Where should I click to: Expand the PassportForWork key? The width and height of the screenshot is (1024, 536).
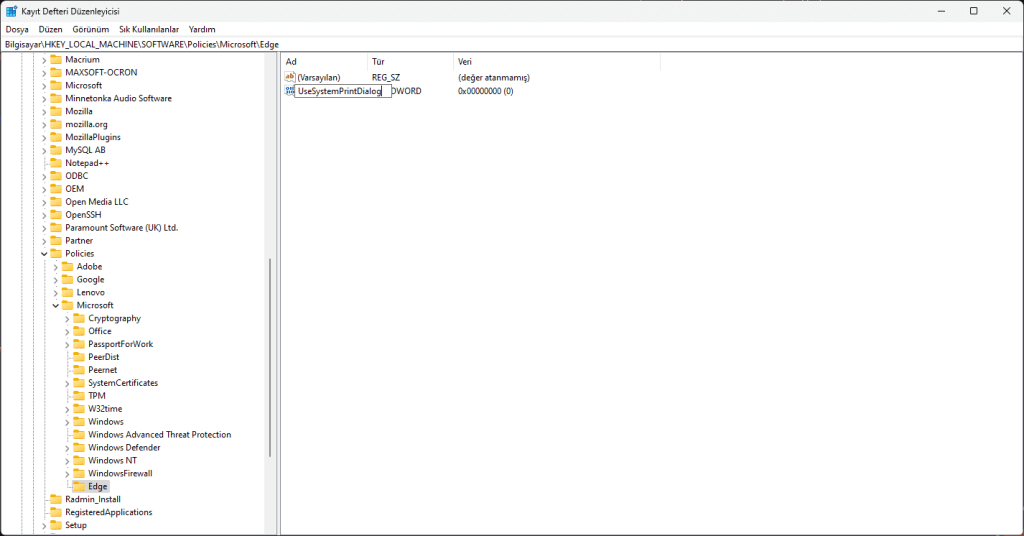click(x=67, y=344)
